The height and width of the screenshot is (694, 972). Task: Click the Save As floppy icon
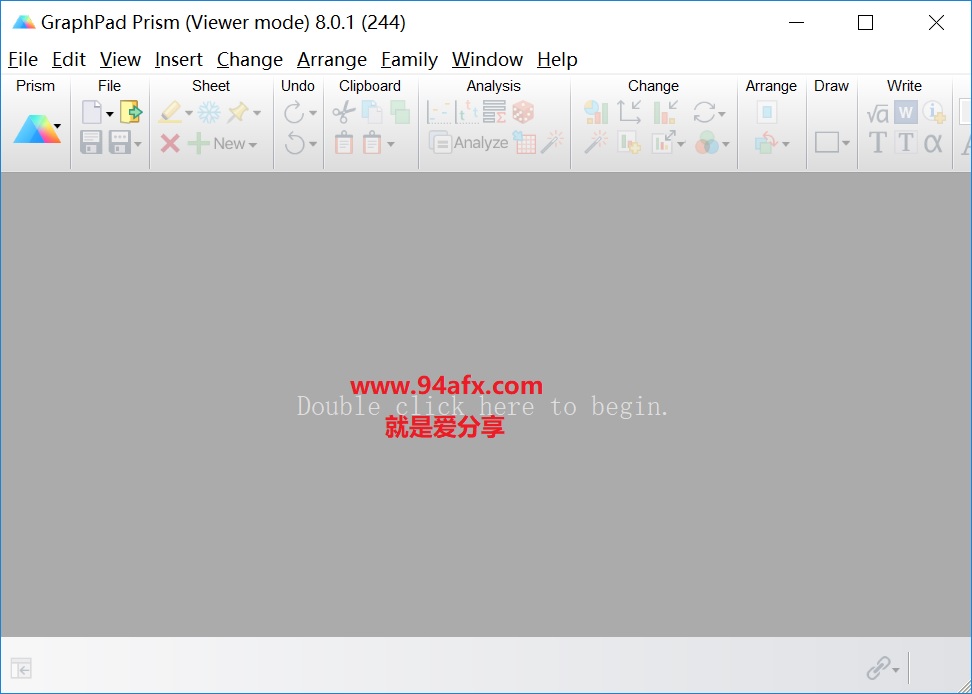point(120,143)
